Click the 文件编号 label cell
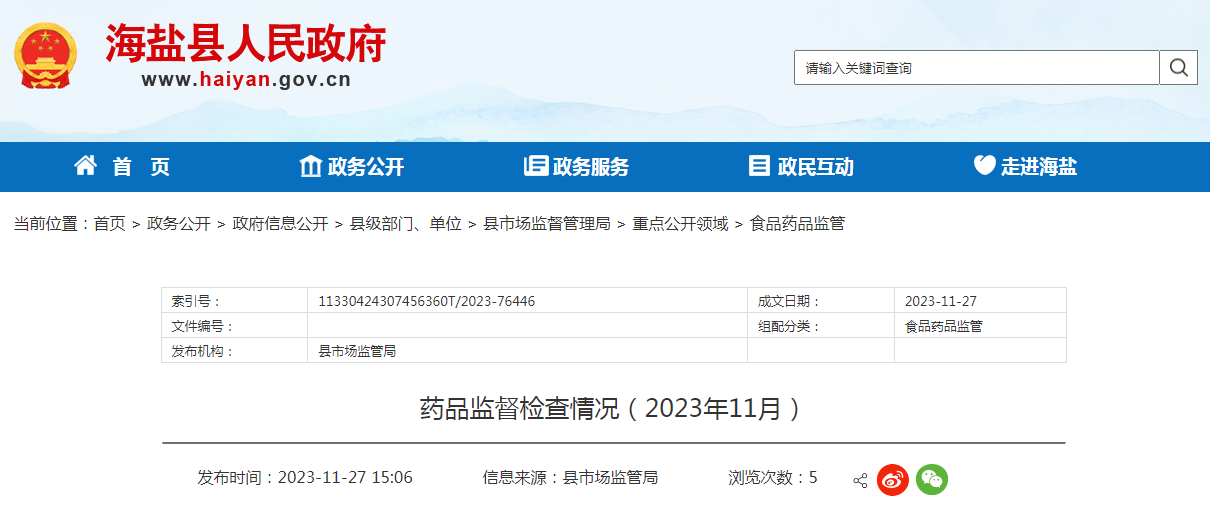Viewport: 1210px width, 509px height. [234, 326]
